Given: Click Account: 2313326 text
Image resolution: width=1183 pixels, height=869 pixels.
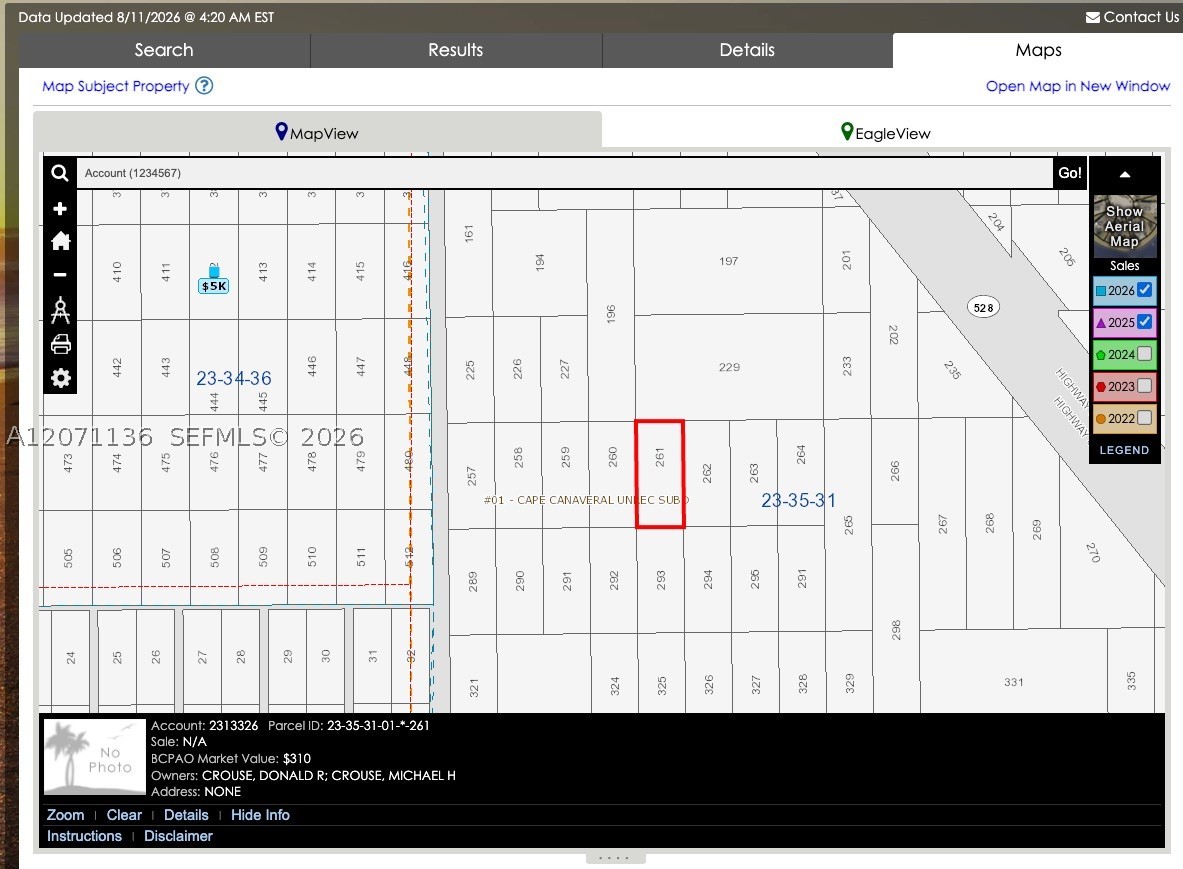Looking at the screenshot, I should [x=204, y=726].
